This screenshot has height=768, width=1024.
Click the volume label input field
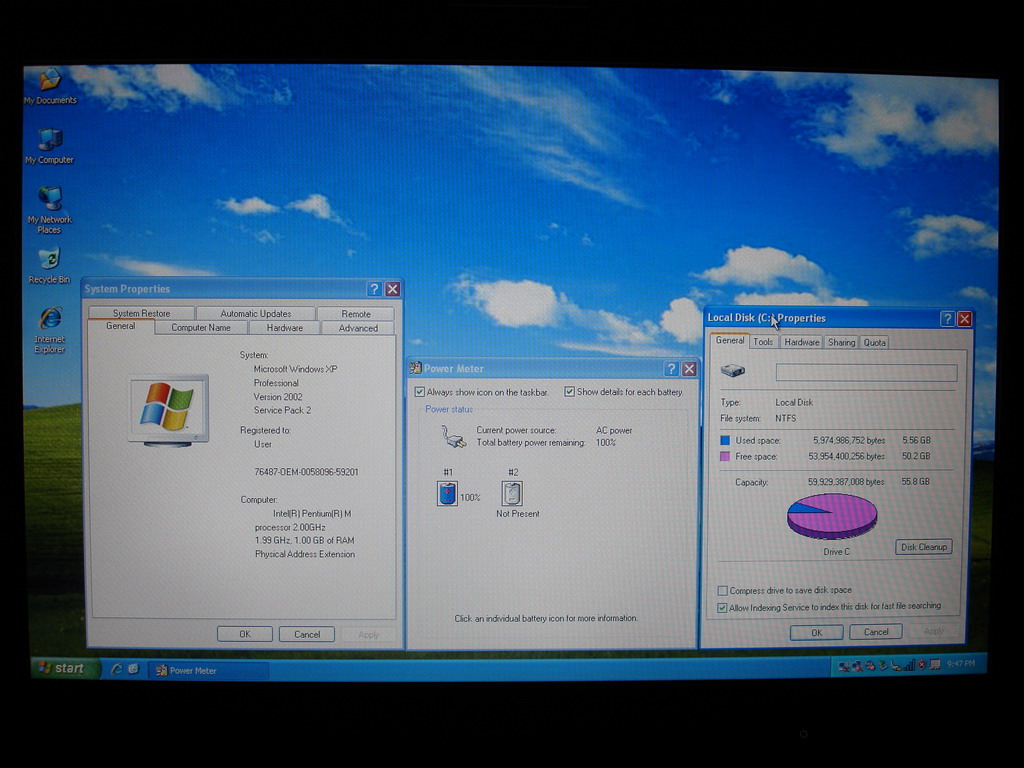(867, 372)
